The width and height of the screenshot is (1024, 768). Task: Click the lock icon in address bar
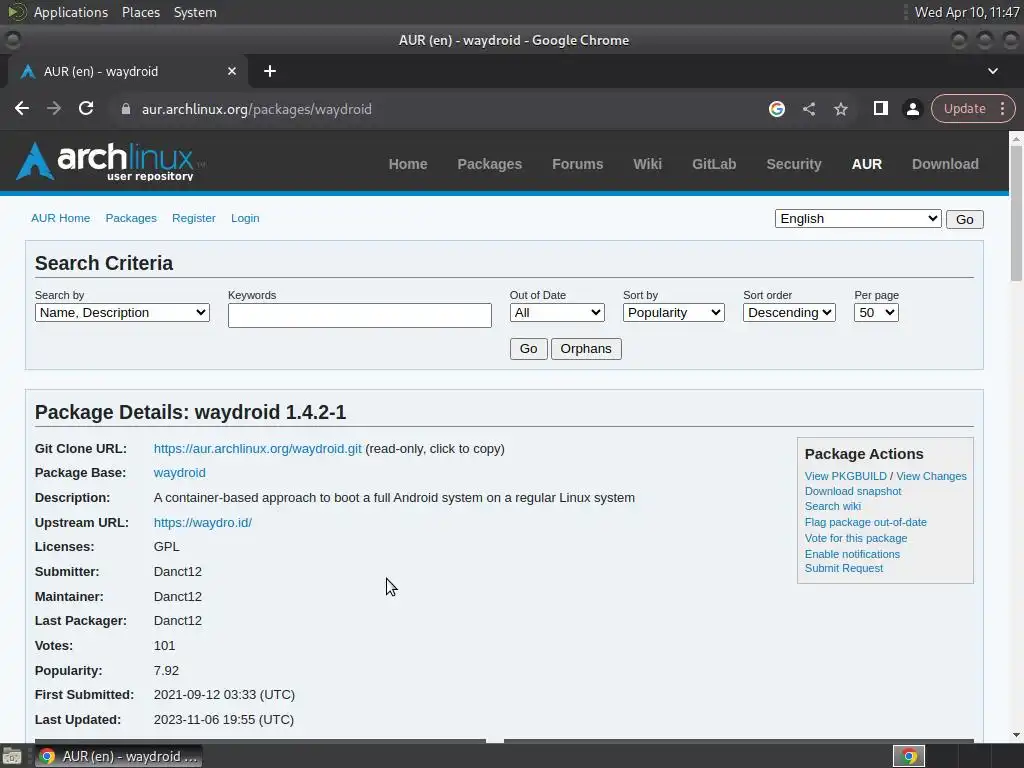click(x=126, y=109)
